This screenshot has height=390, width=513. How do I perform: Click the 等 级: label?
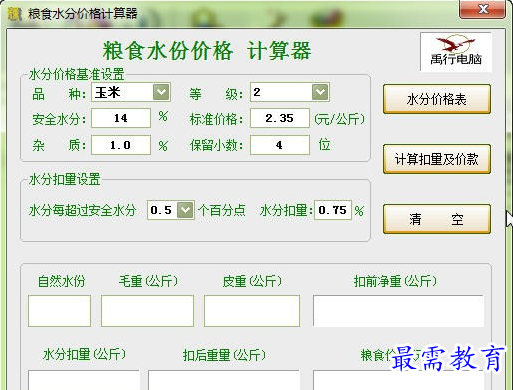216,94
